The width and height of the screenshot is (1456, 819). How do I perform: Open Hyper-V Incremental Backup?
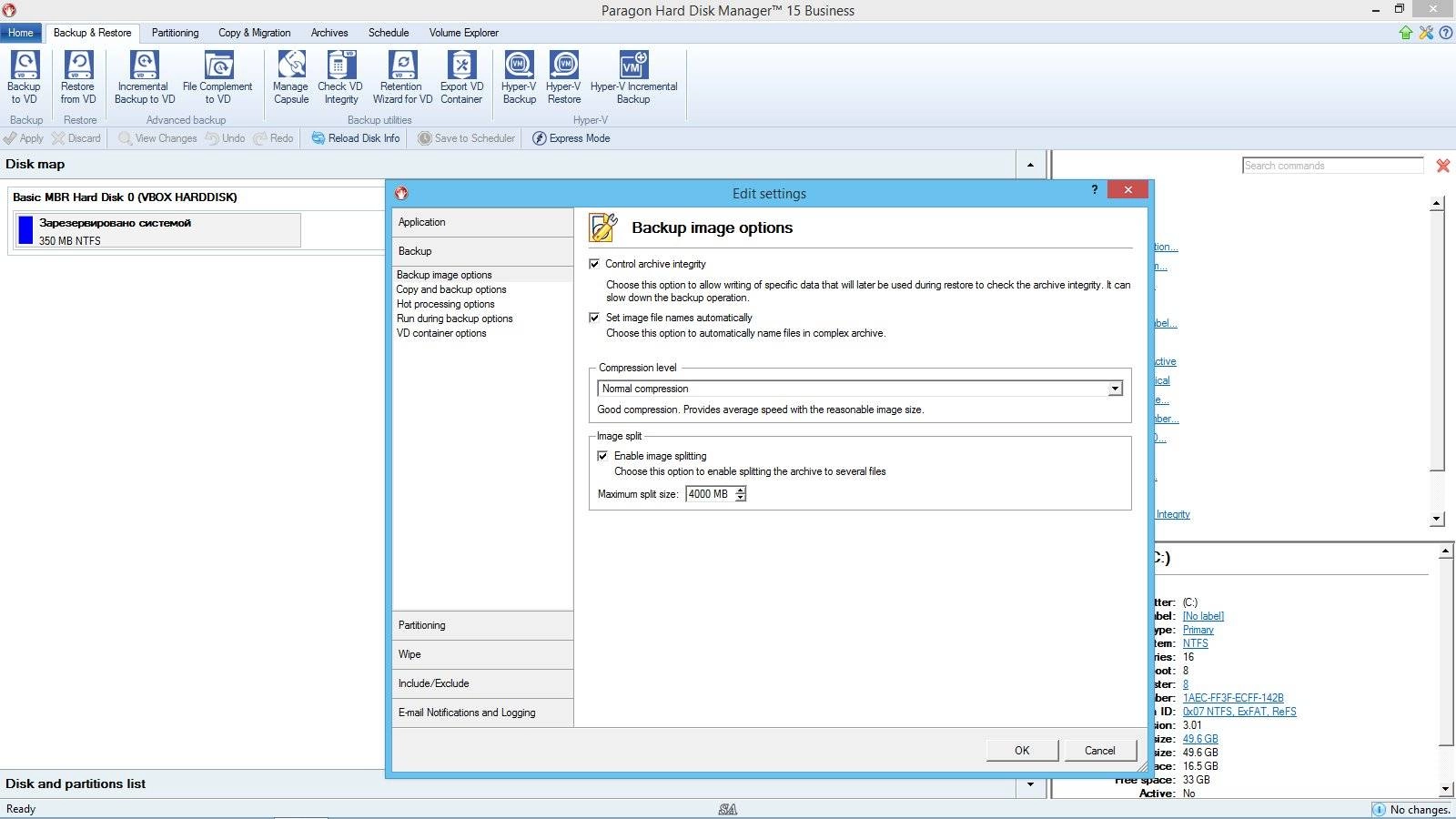(x=633, y=77)
